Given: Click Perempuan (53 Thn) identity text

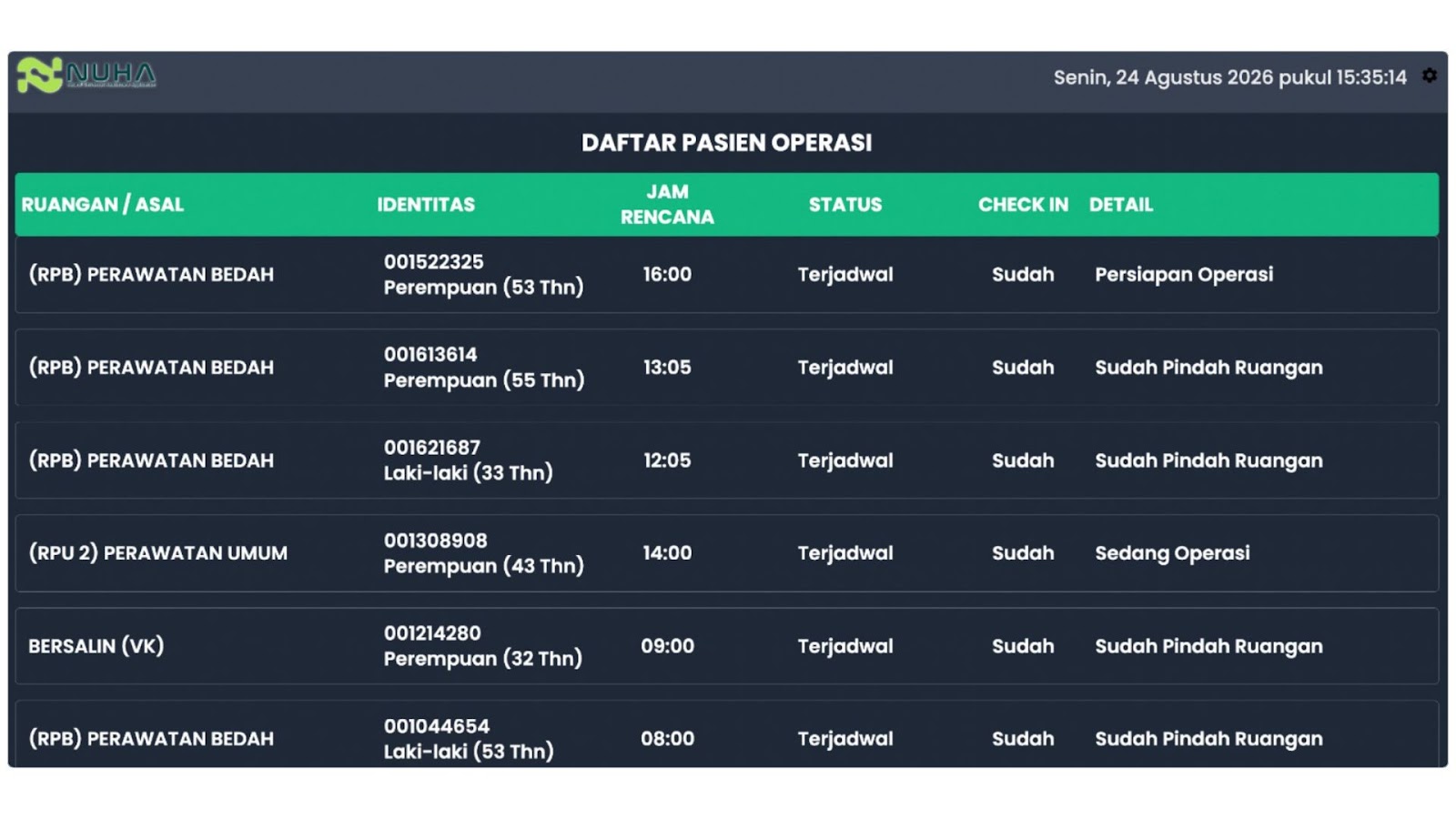Looking at the screenshot, I should point(483,288).
